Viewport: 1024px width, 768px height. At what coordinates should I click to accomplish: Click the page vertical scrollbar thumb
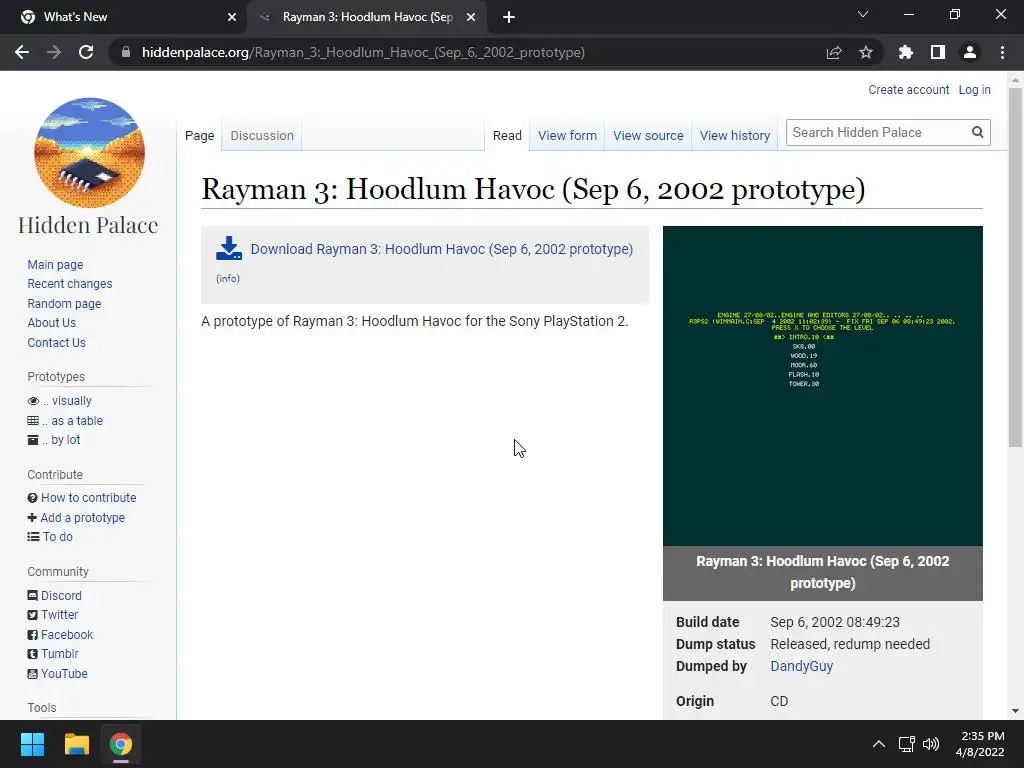coord(1015,268)
